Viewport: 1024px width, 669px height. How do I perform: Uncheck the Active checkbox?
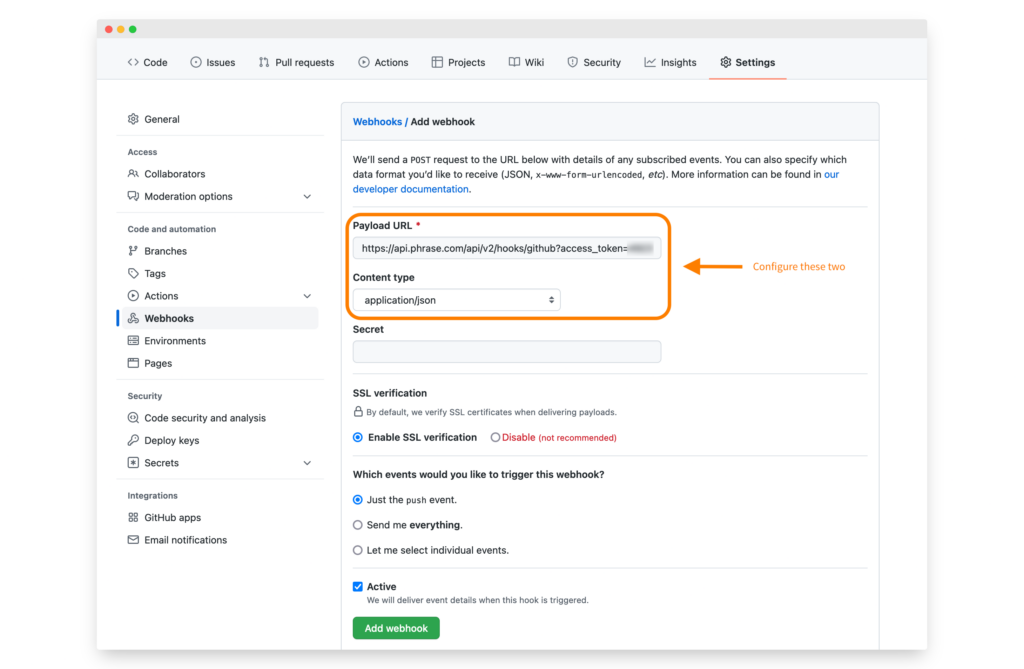357,586
